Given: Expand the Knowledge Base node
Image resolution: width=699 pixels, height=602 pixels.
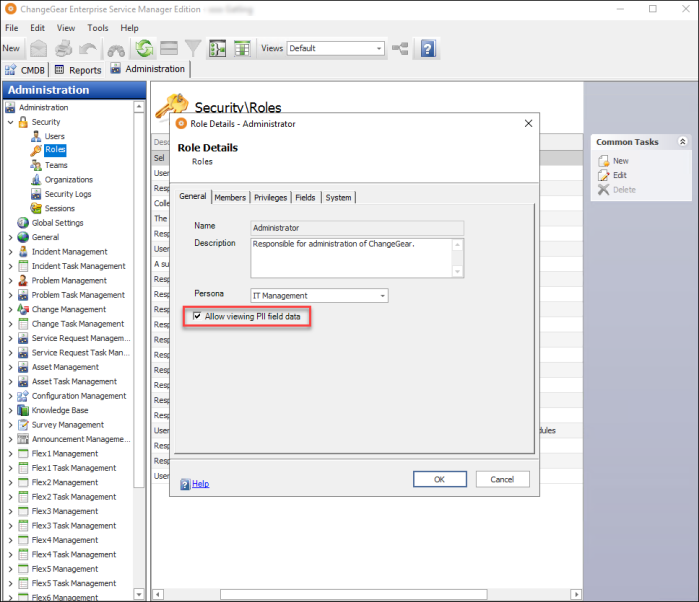Looking at the screenshot, I should (x=11, y=411).
